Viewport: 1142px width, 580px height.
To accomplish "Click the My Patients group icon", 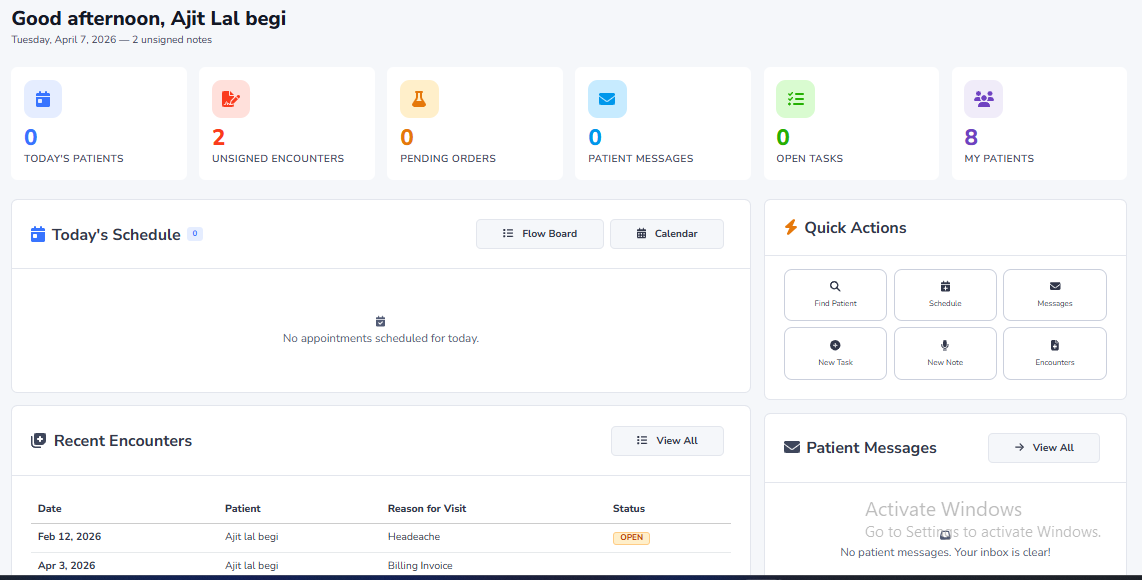I will point(983,99).
